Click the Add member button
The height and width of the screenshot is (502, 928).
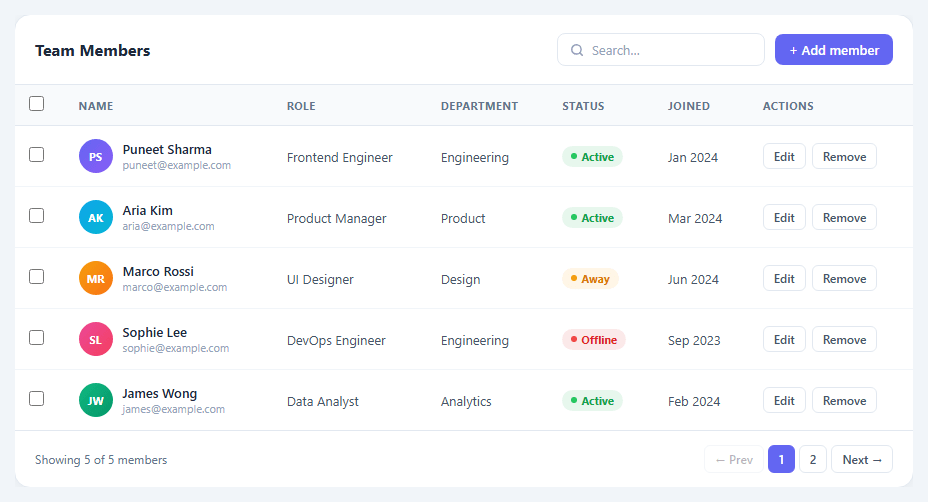(x=834, y=50)
